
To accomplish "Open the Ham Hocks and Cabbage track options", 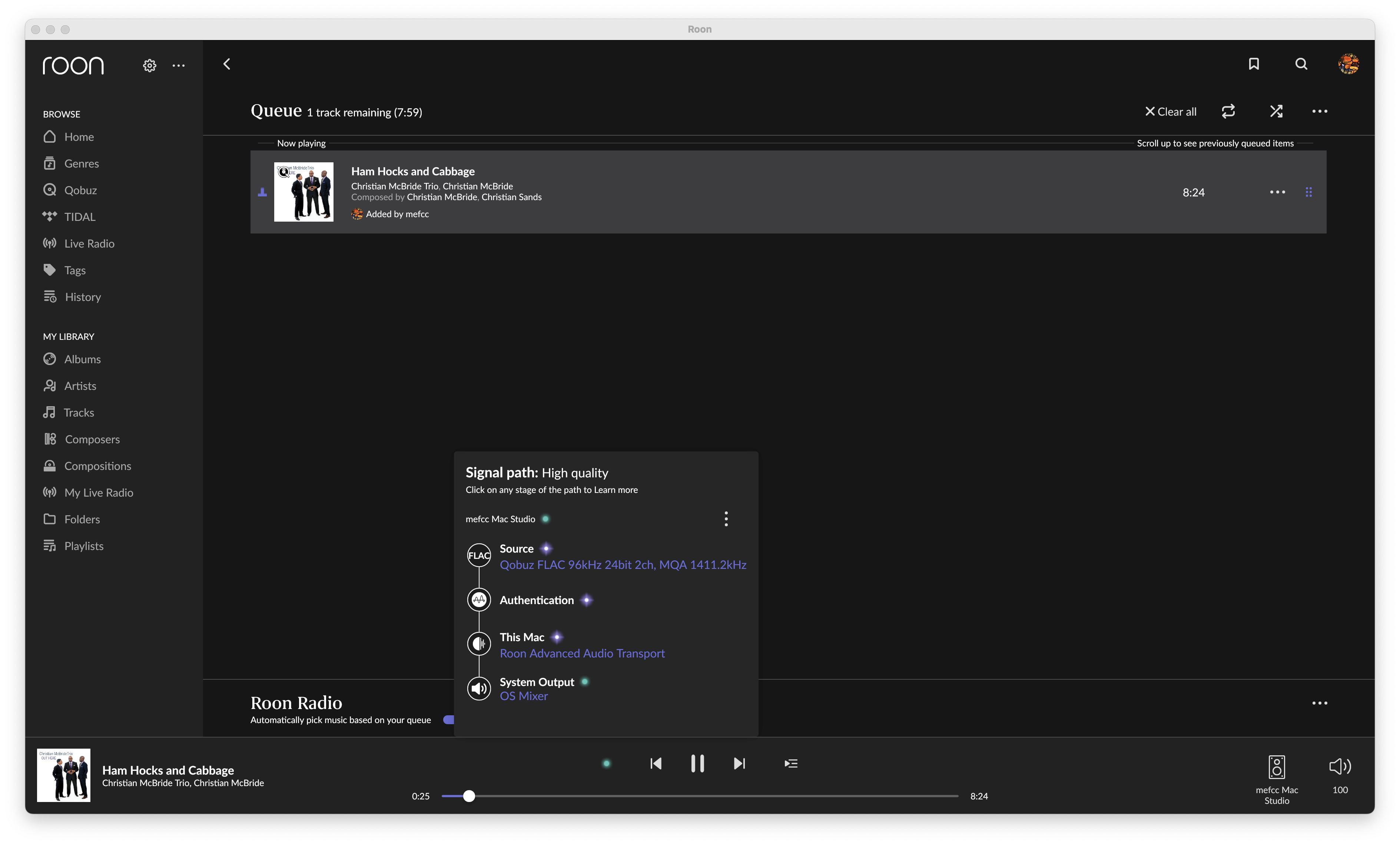I will point(1277,192).
